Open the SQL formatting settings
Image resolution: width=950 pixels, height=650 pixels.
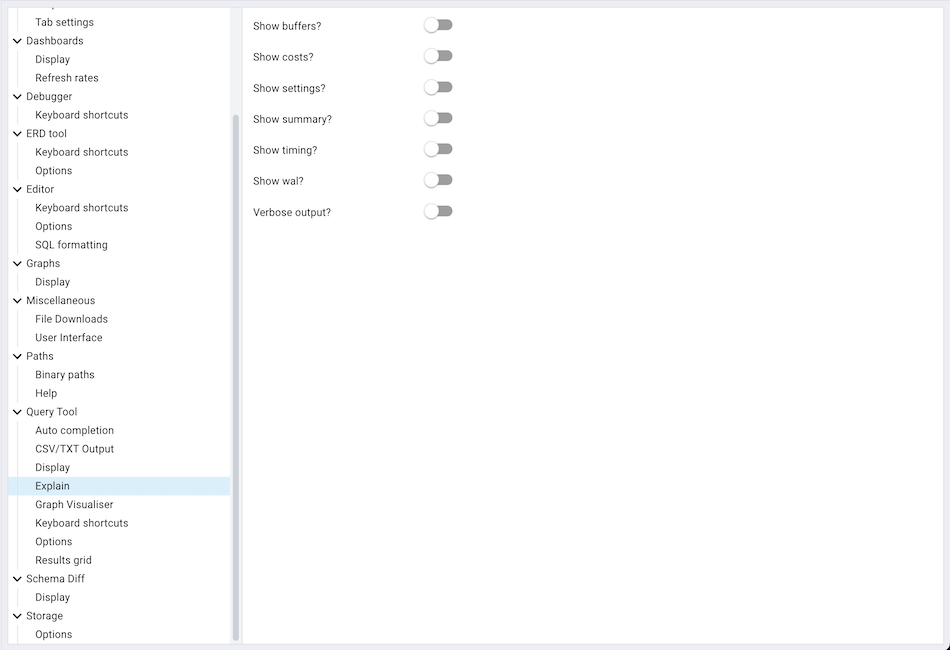tap(71, 244)
